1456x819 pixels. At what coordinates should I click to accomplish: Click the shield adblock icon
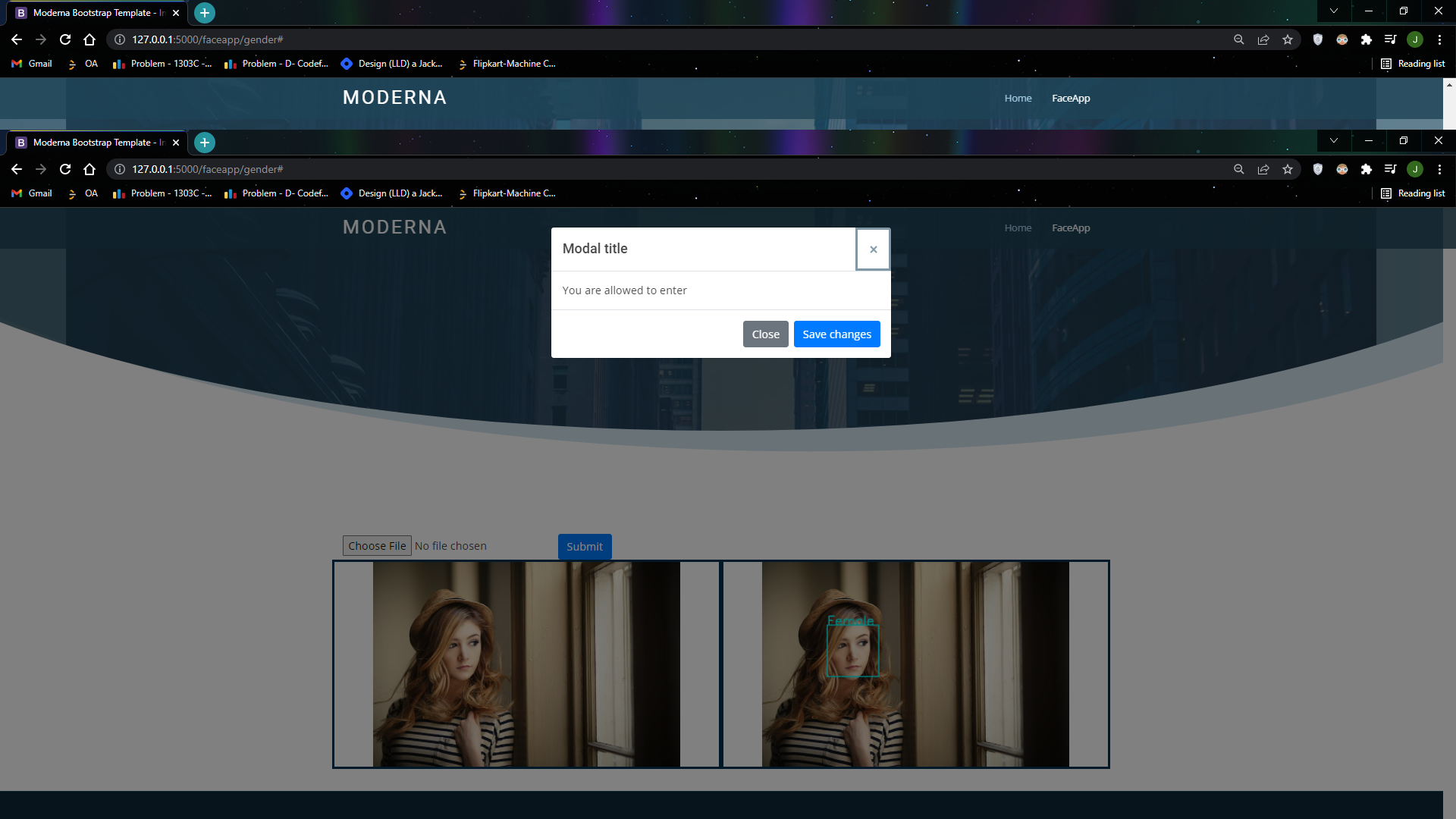[1318, 169]
